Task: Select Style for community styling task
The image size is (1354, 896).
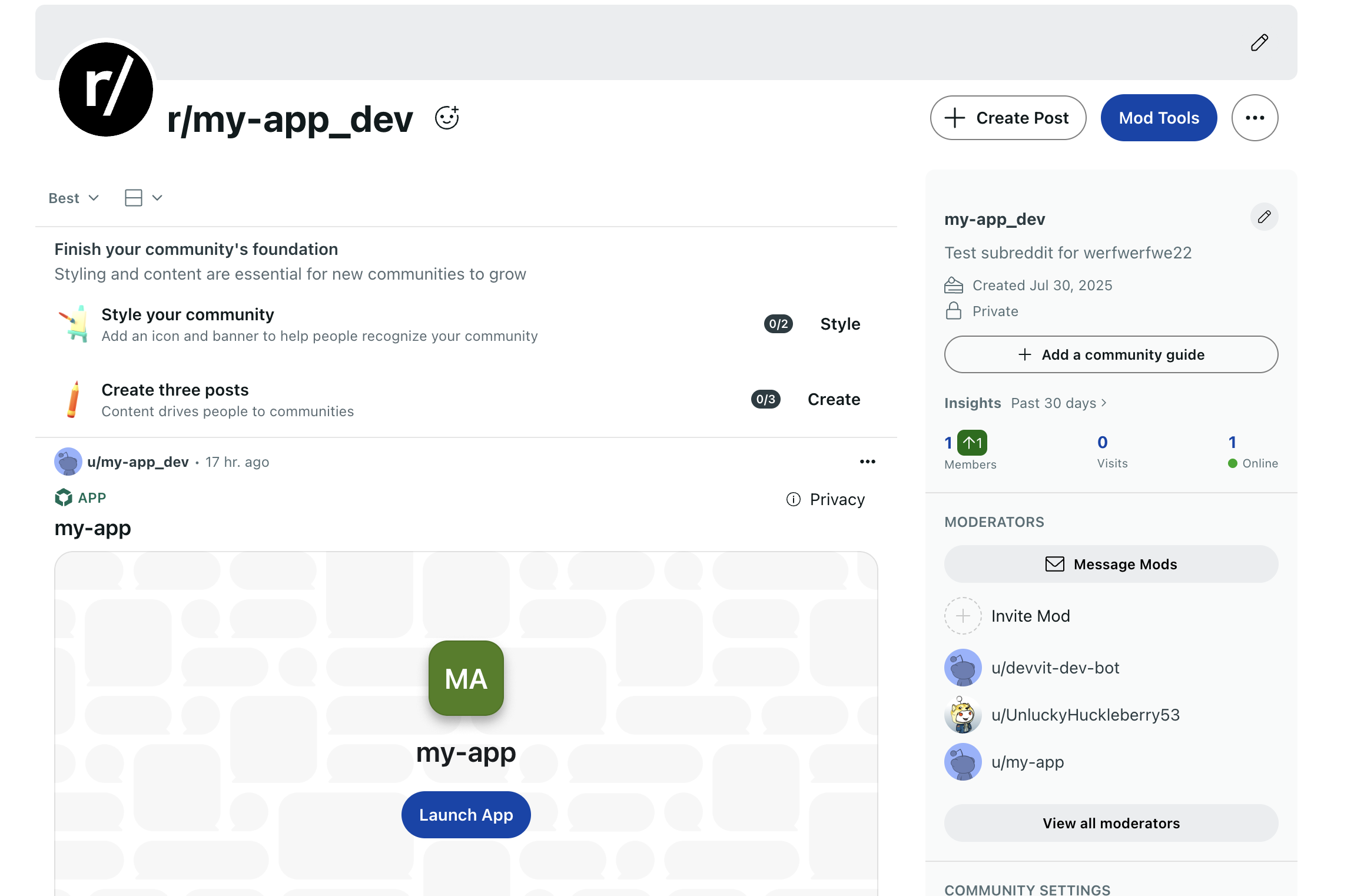Action: (x=840, y=324)
